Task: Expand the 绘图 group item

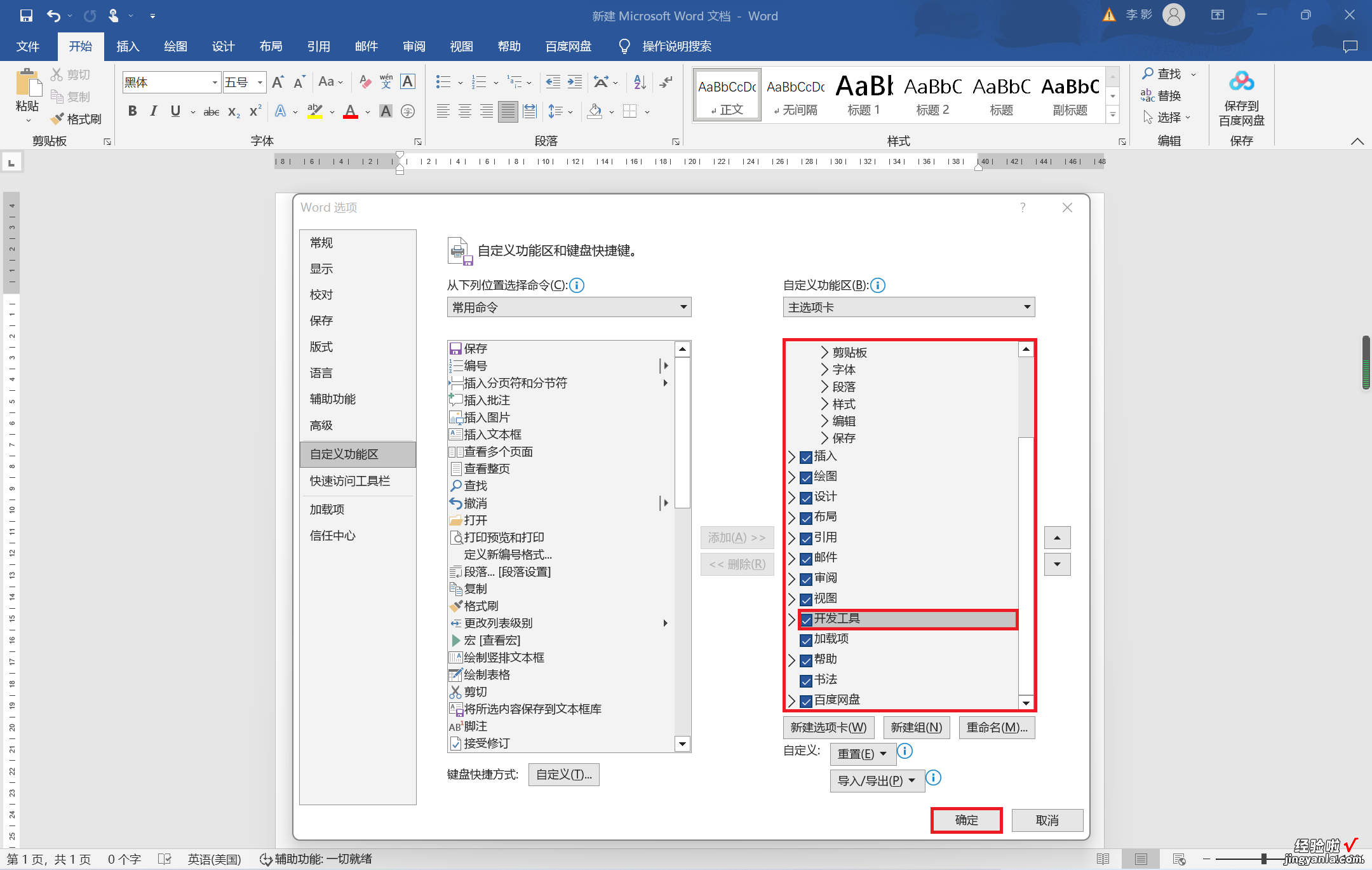Action: (794, 476)
